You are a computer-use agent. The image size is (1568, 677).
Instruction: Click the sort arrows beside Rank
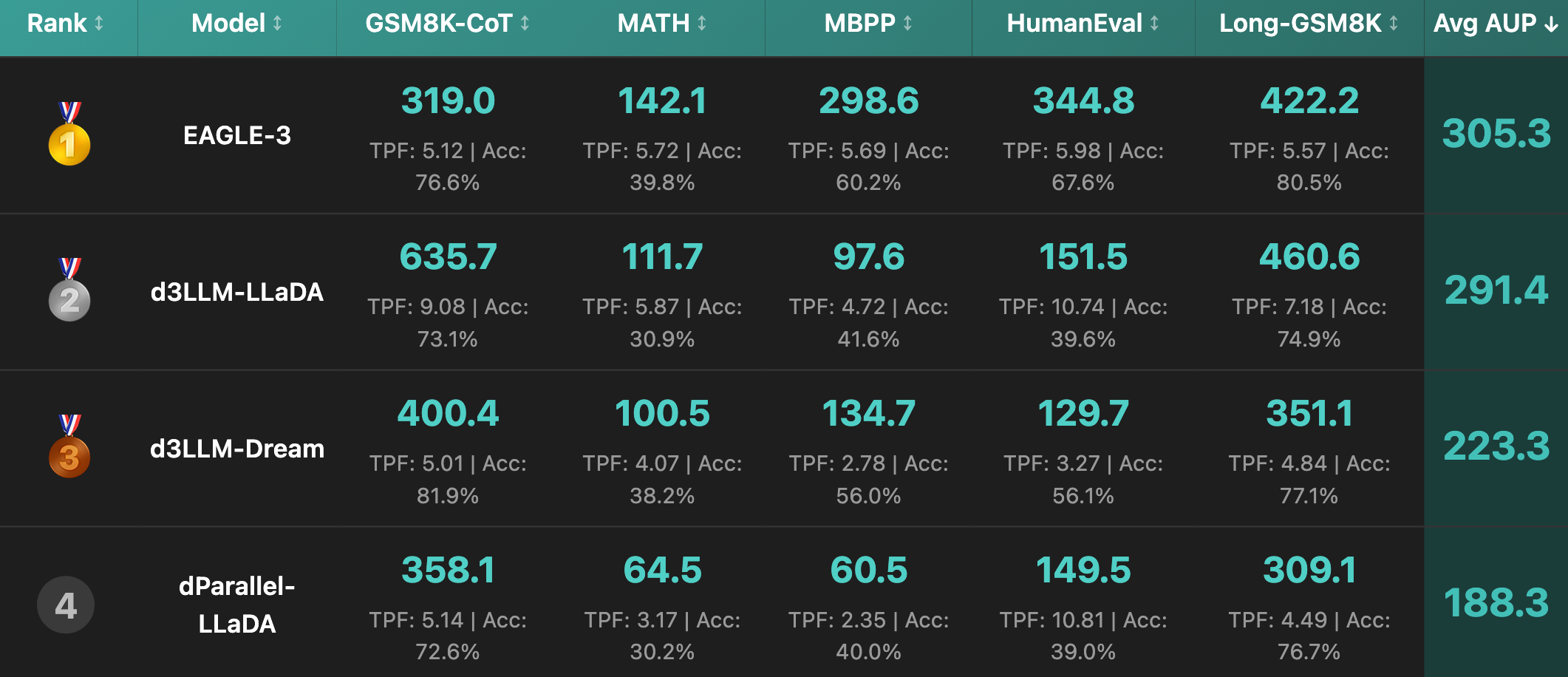tap(99, 24)
